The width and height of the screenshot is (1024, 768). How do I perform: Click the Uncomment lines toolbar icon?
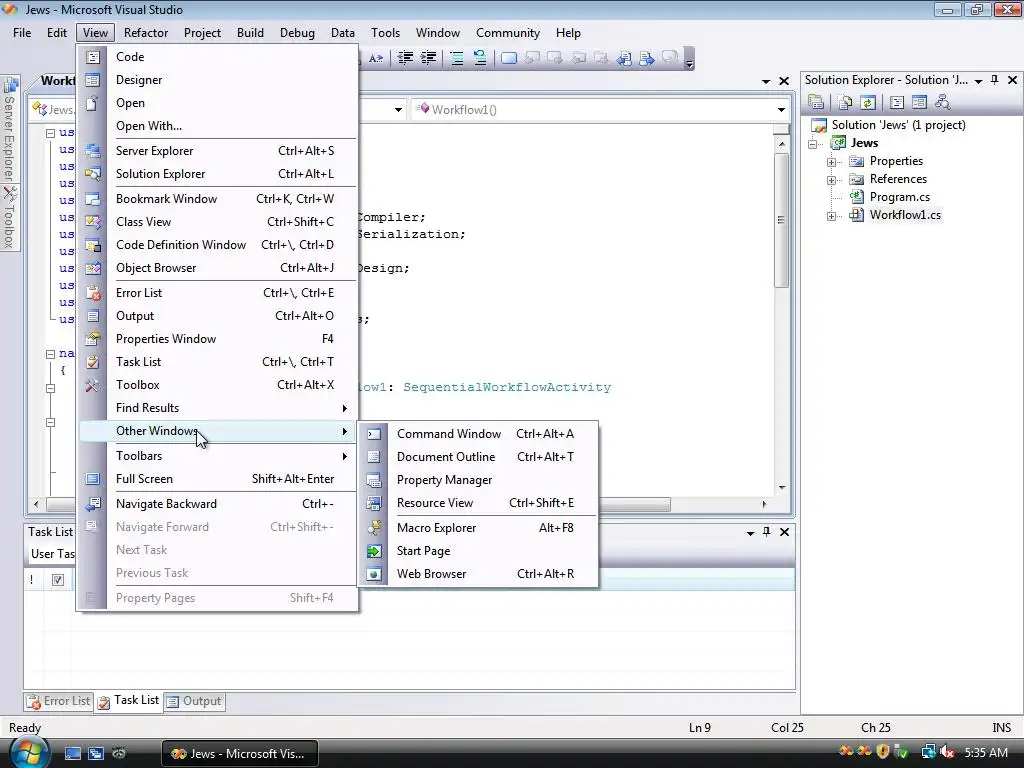480,58
